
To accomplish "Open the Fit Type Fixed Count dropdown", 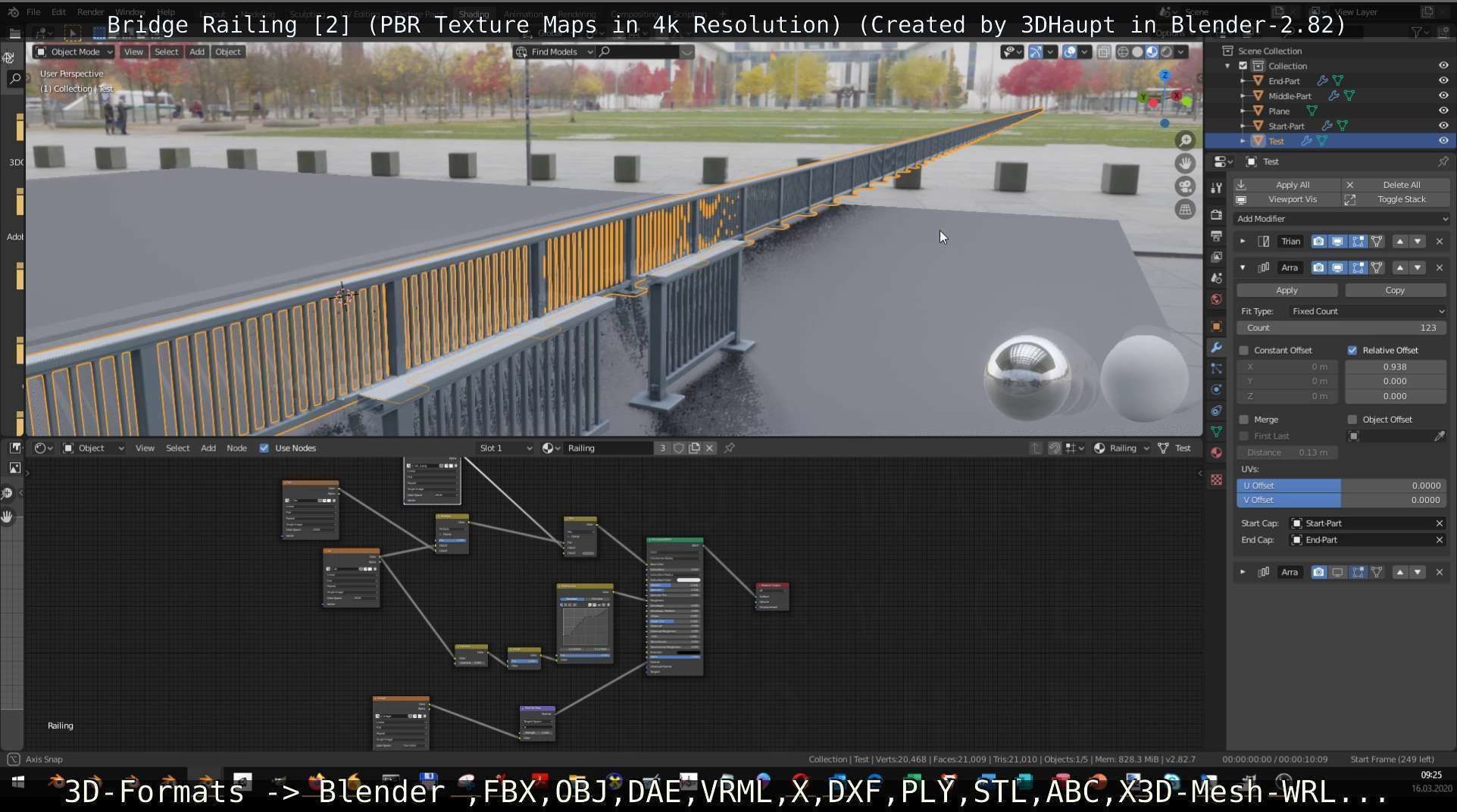I will [x=1367, y=311].
